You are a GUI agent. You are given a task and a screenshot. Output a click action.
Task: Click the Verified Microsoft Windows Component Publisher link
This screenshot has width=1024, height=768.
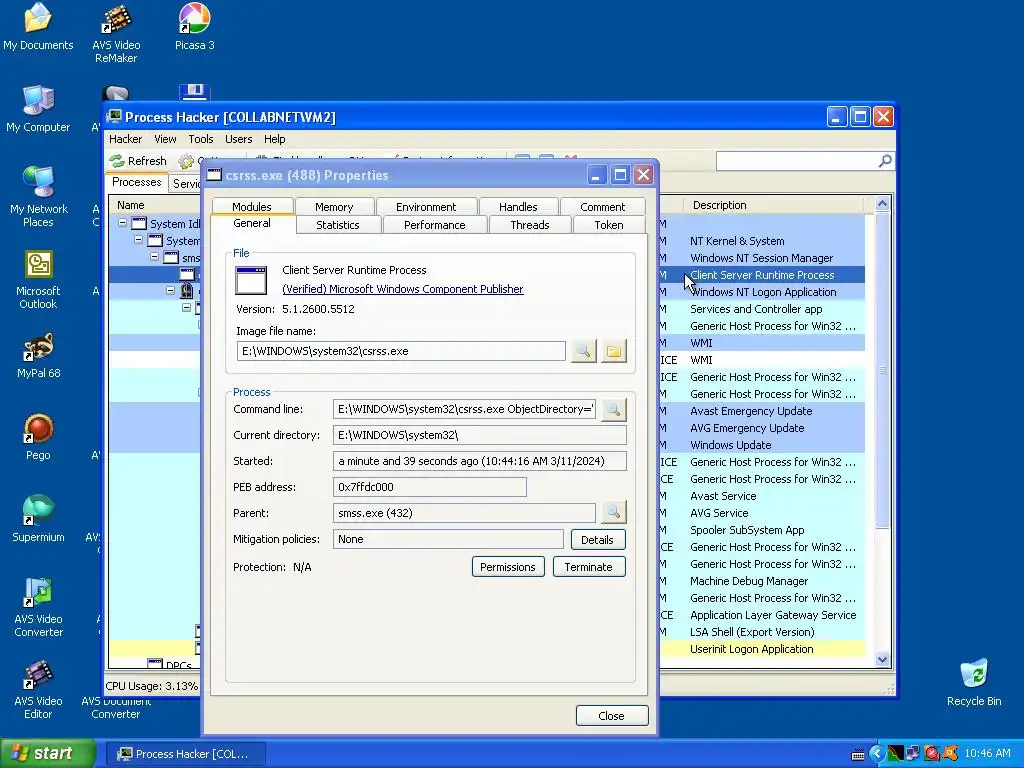[x=402, y=289]
